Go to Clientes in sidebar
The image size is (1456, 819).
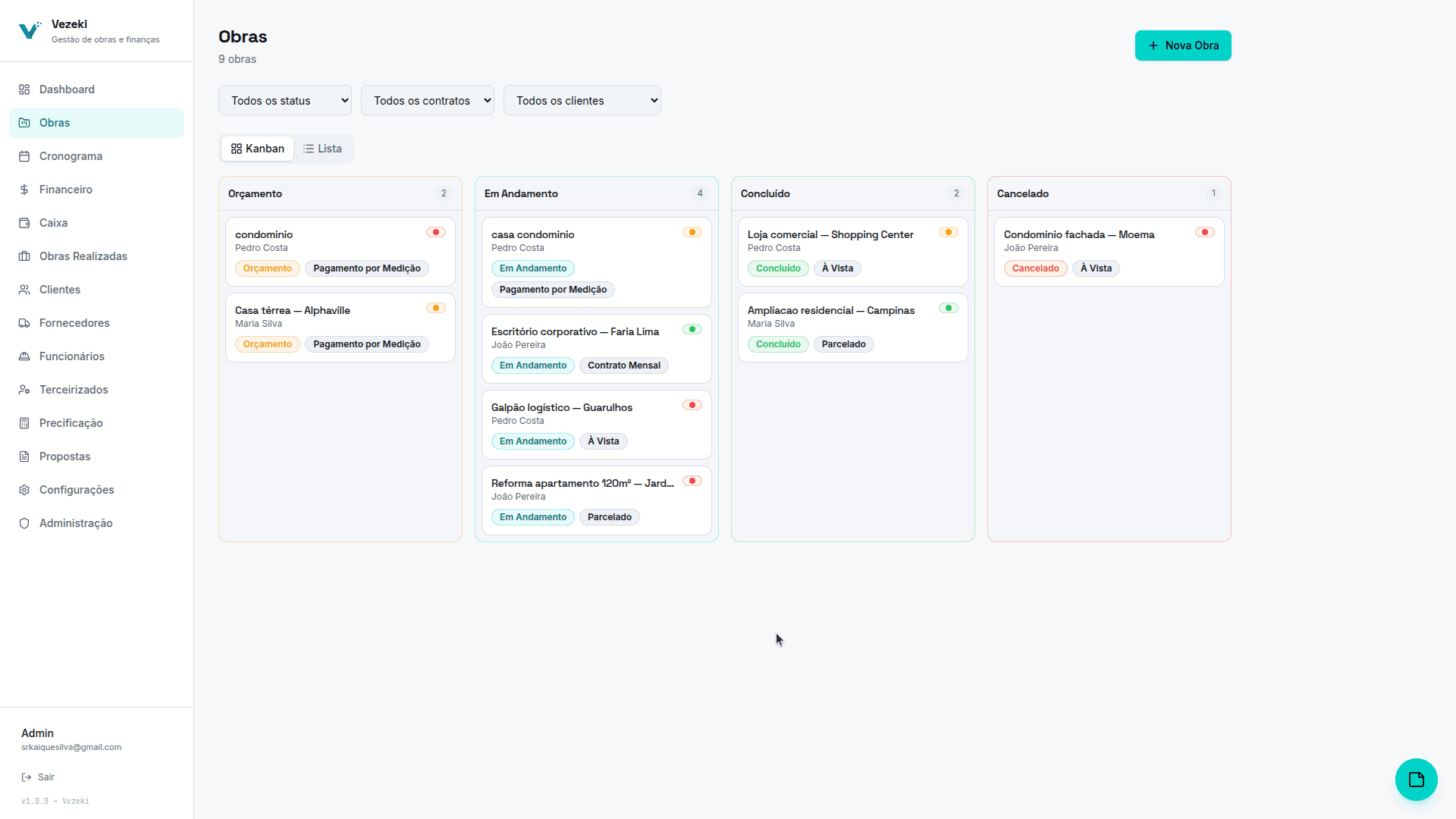96,290
